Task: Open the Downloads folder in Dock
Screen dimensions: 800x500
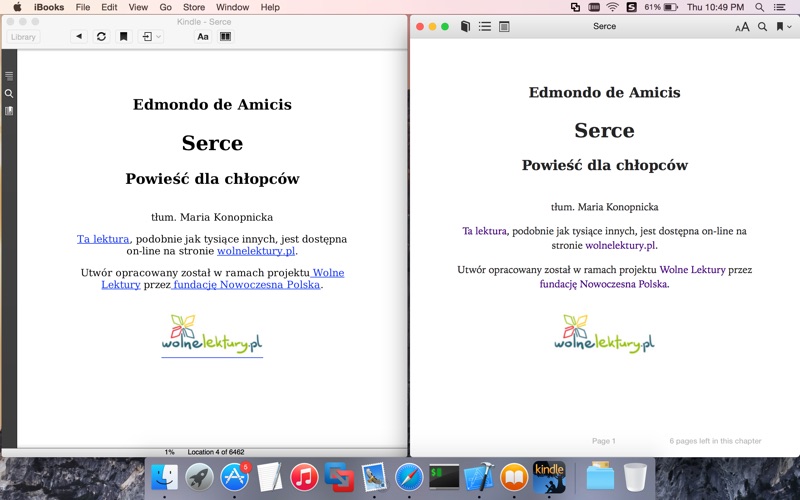Action: pyautogui.click(x=600, y=477)
